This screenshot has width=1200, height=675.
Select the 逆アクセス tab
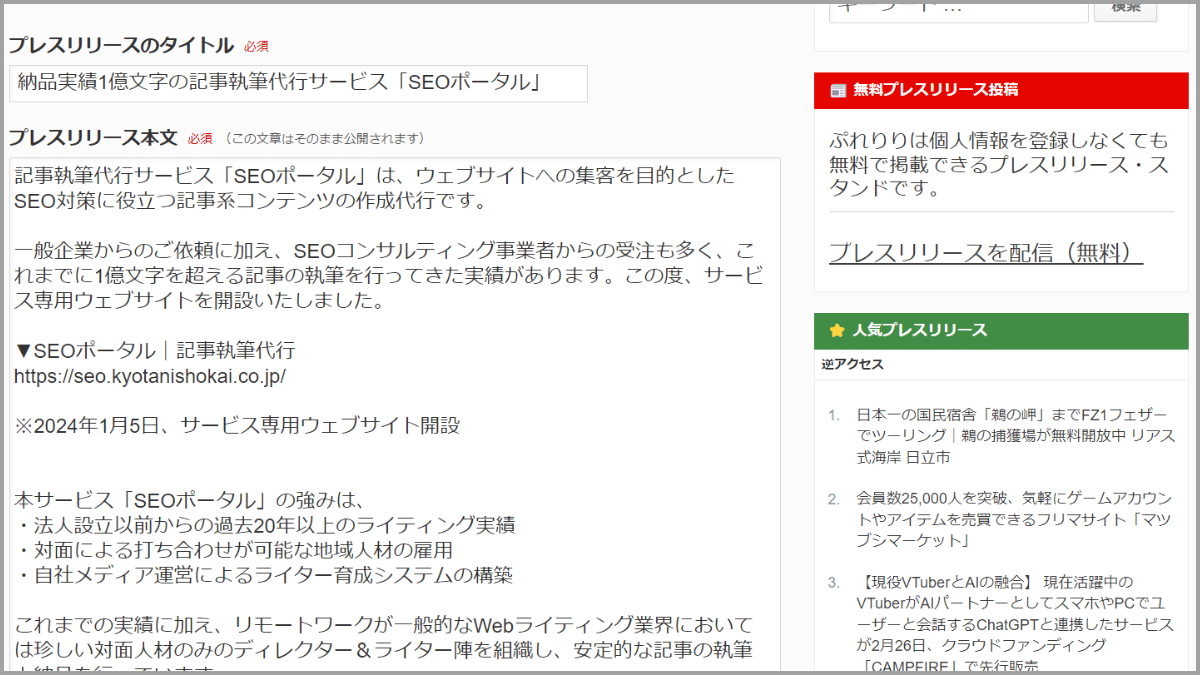pyautogui.click(x=853, y=364)
